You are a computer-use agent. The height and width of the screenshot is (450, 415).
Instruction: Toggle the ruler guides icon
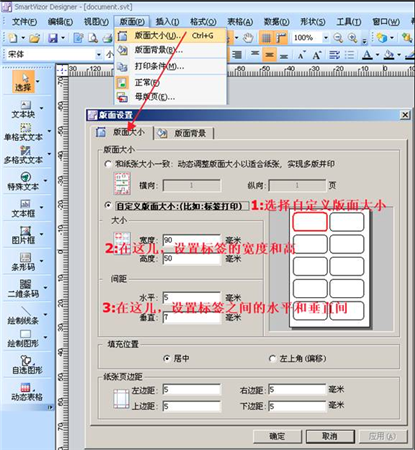[281, 38]
